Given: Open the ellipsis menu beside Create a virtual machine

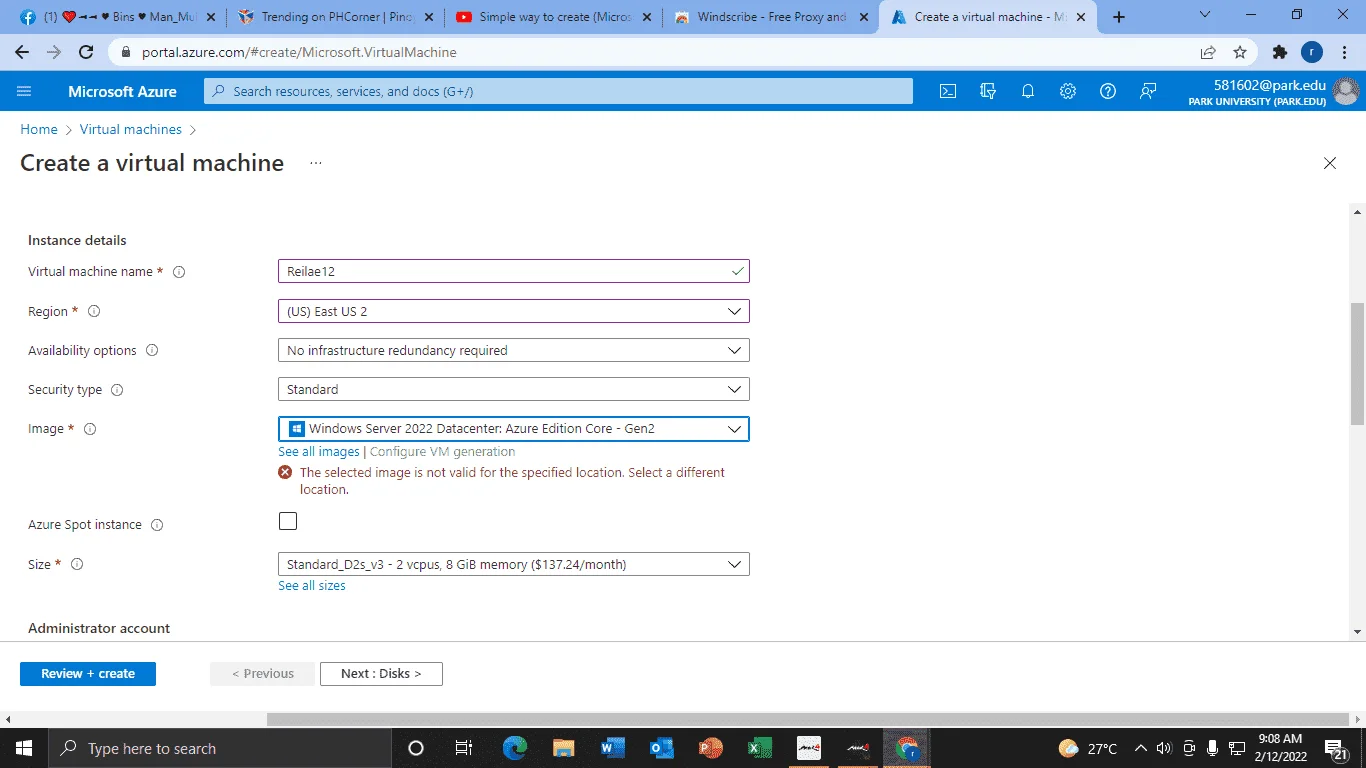Looking at the screenshot, I should [x=316, y=163].
